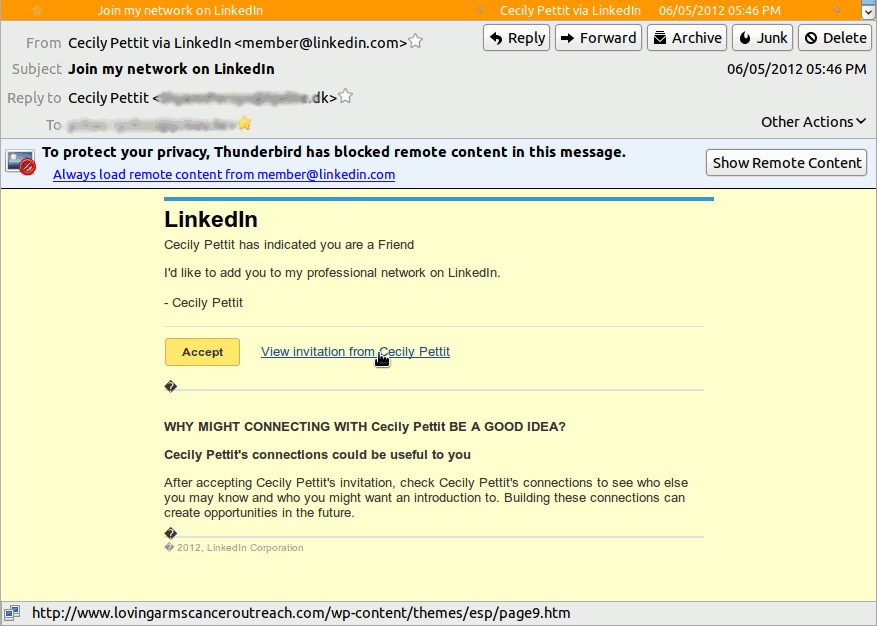
Task: Click the Reply button
Action: click(x=516, y=38)
